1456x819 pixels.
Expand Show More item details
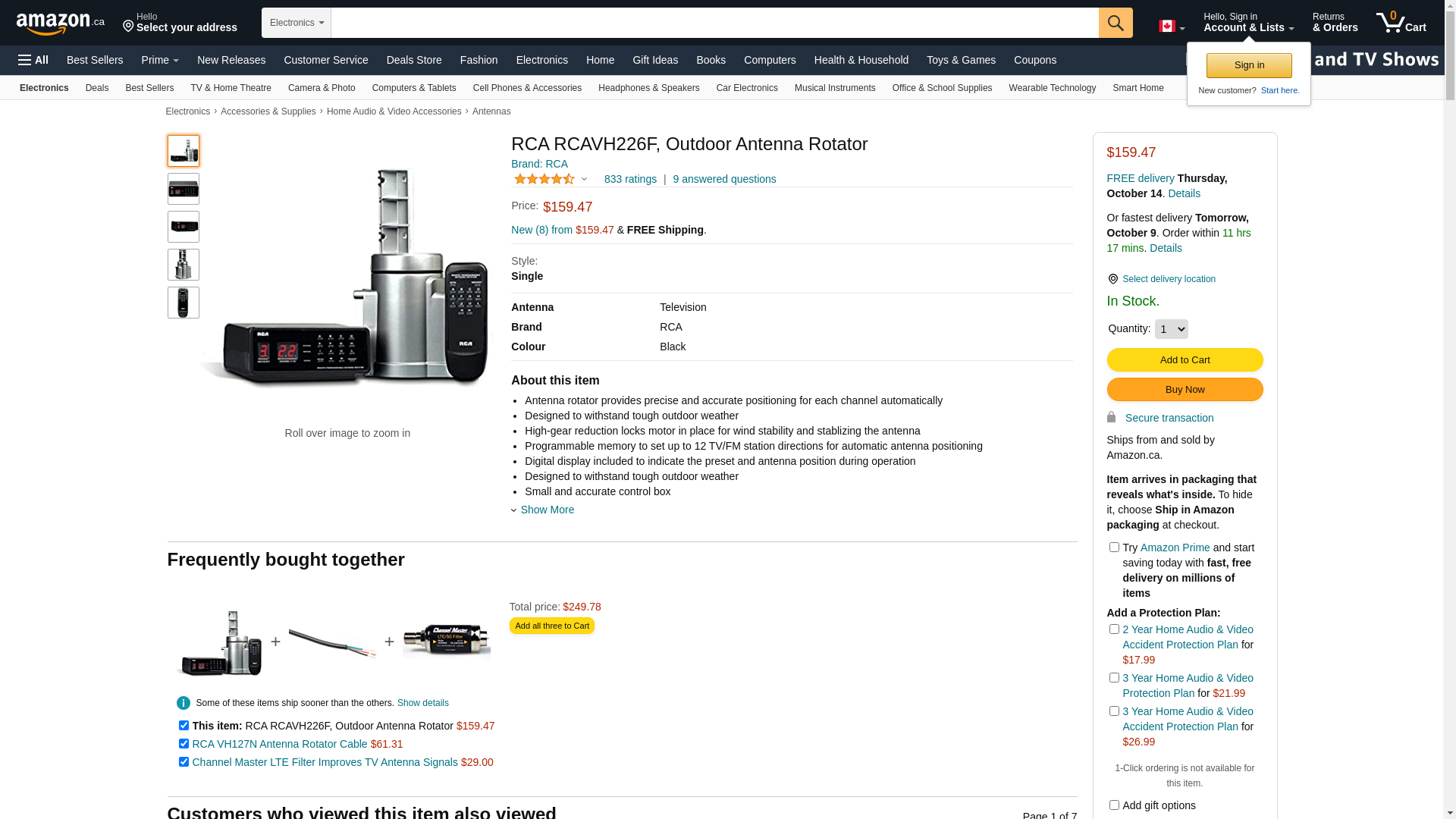point(547,510)
